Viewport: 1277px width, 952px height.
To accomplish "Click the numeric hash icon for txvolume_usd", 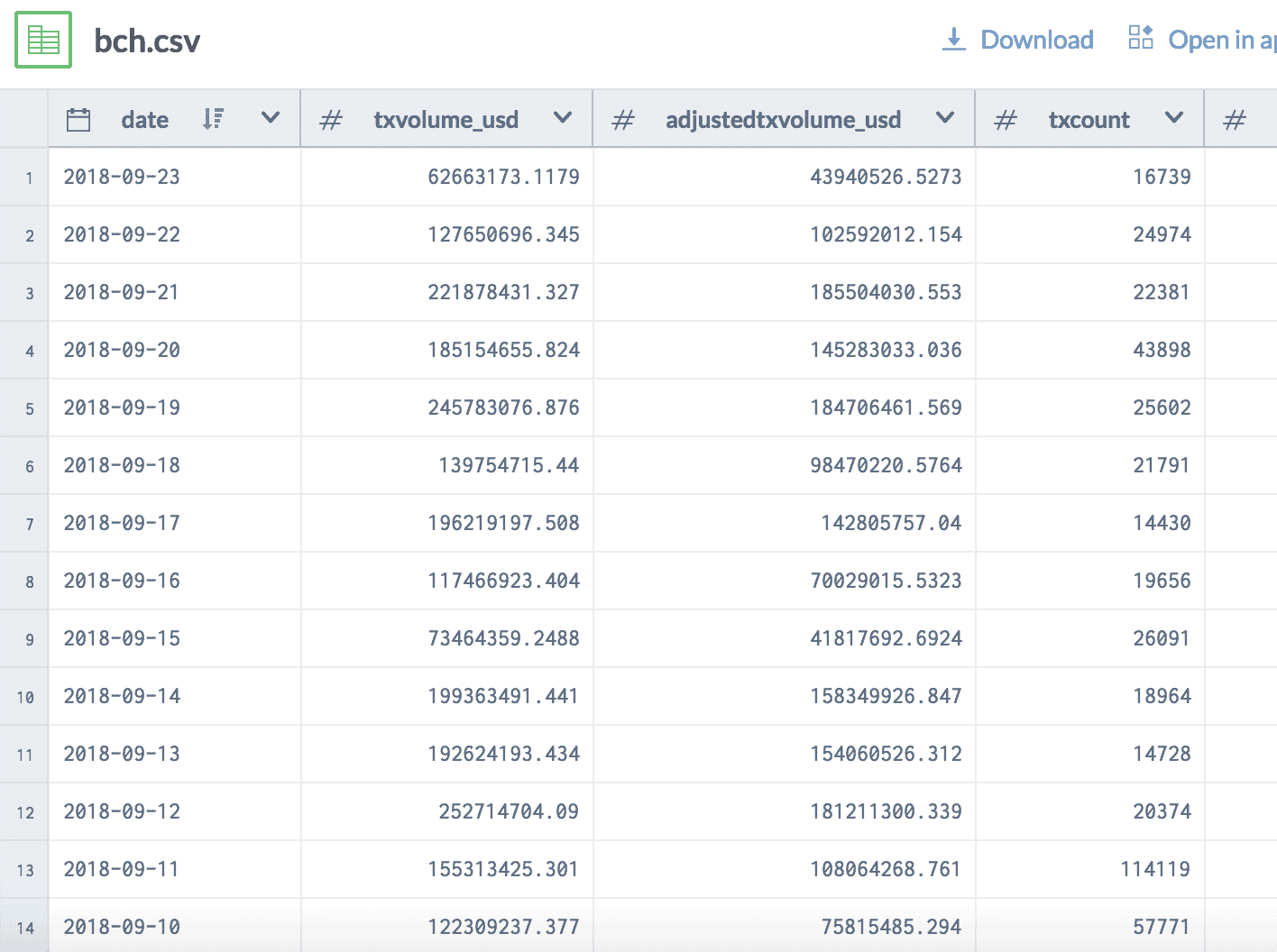I will [x=332, y=119].
